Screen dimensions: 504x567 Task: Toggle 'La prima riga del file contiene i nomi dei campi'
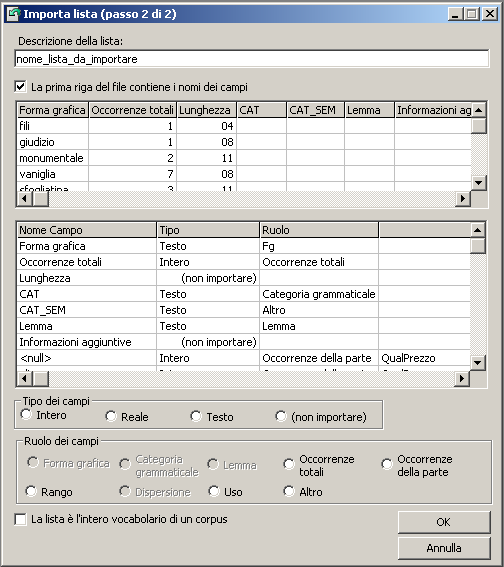click(x=21, y=87)
